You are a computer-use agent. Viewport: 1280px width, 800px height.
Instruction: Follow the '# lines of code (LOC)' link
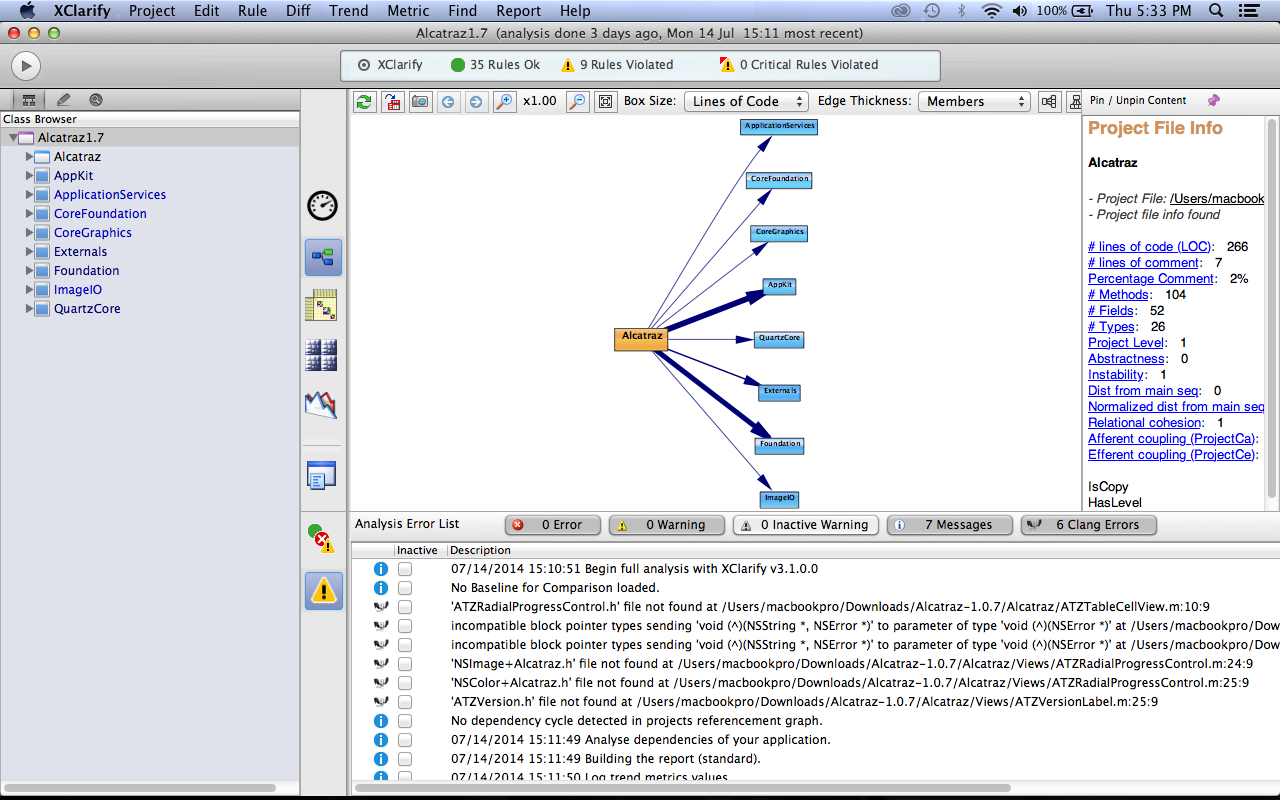1150,246
